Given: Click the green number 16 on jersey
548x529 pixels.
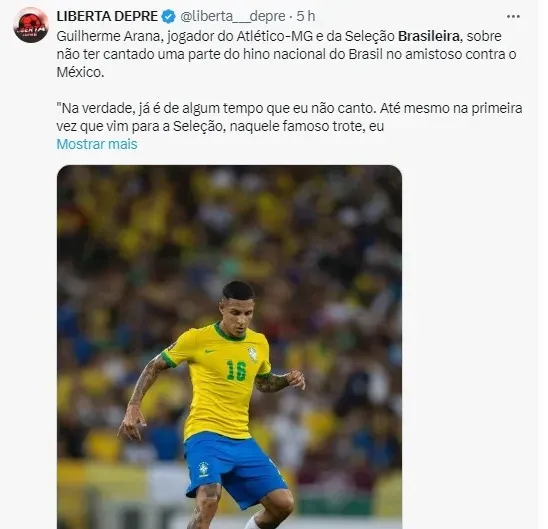Looking at the screenshot, I should 236,371.
